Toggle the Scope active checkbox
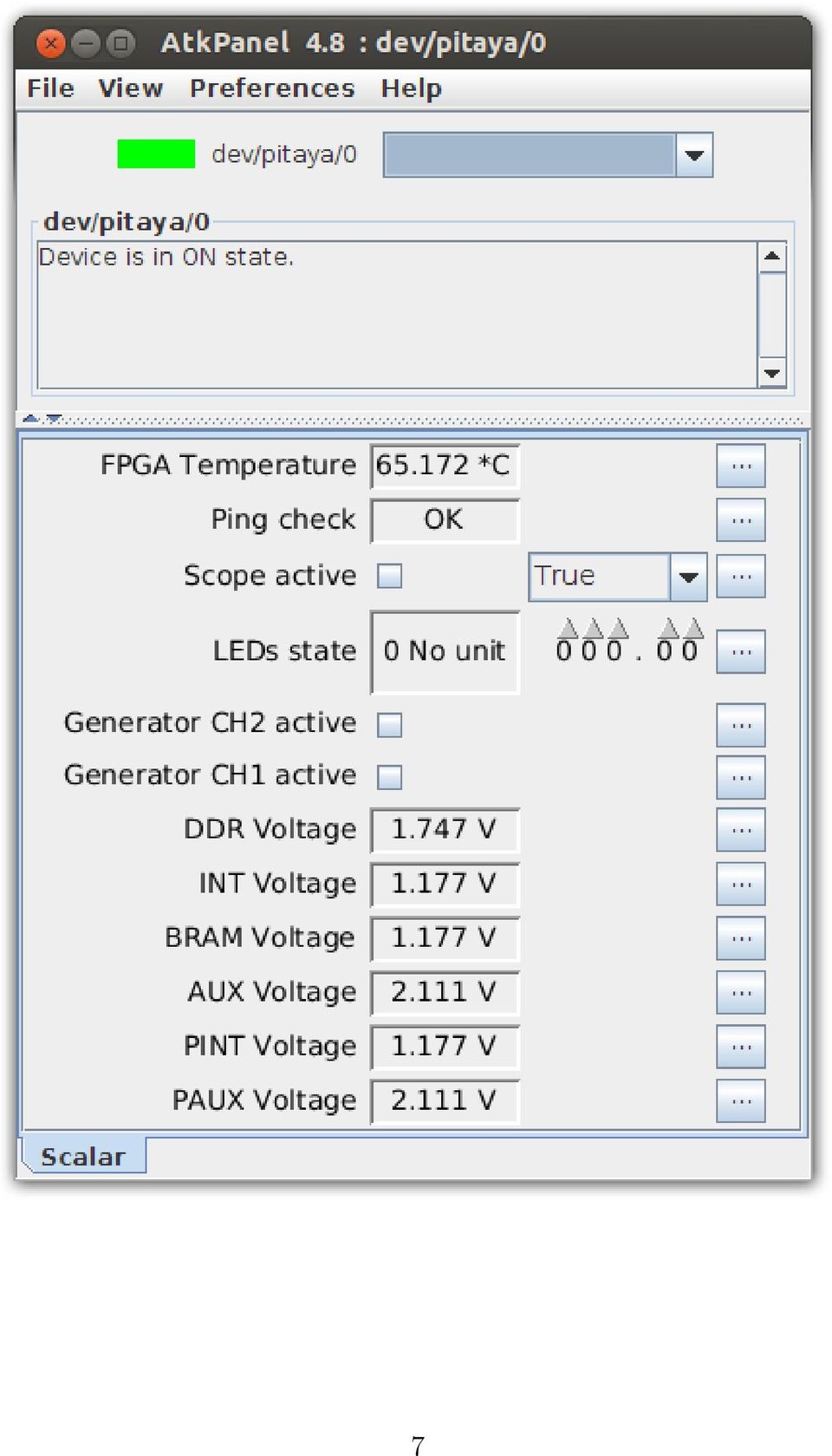The height and width of the screenshot is (1456, 832). [x=390, y=576]
